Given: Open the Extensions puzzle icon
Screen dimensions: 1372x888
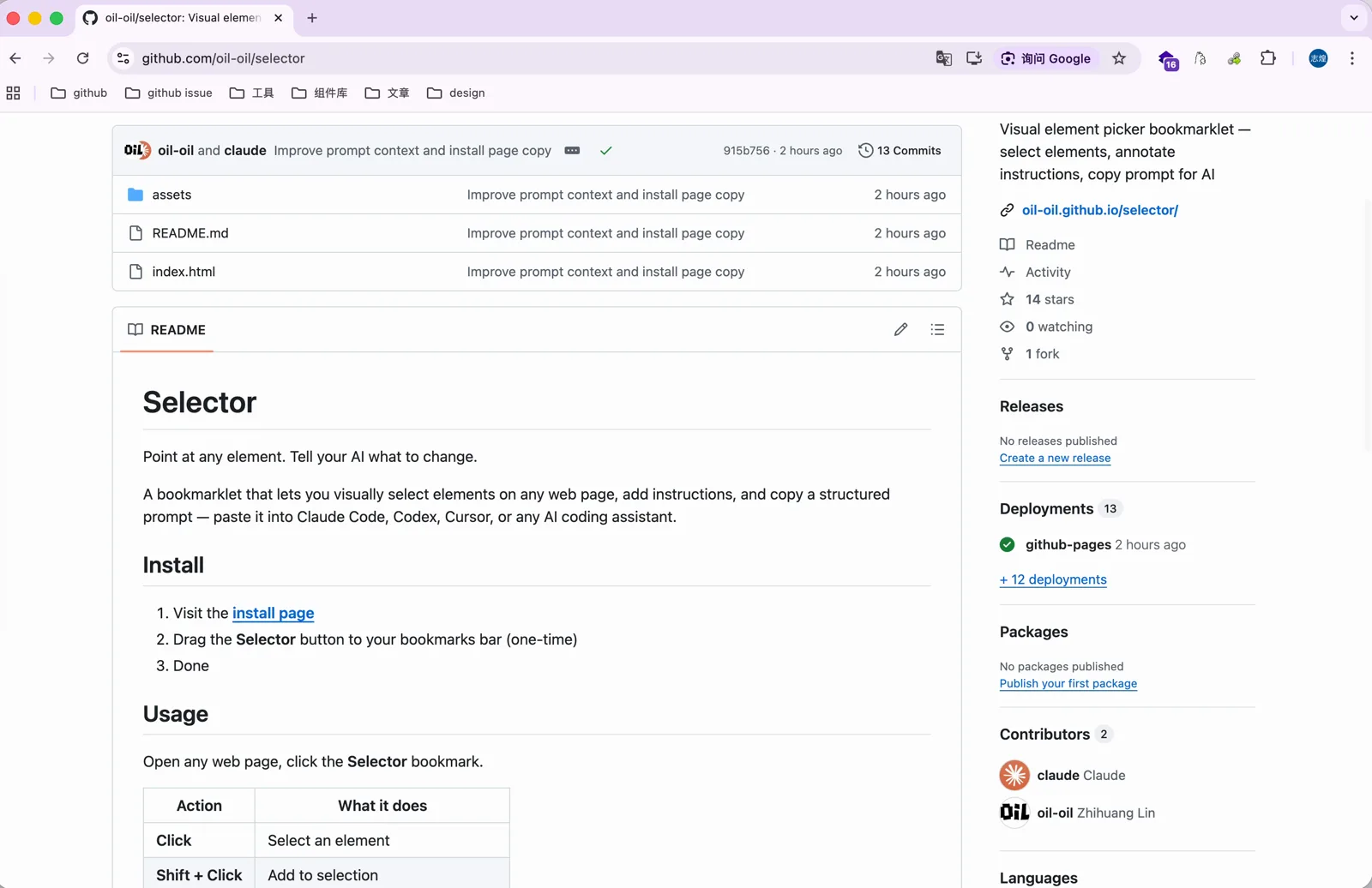Looking at the screenshot, I should coord(1268,58).
